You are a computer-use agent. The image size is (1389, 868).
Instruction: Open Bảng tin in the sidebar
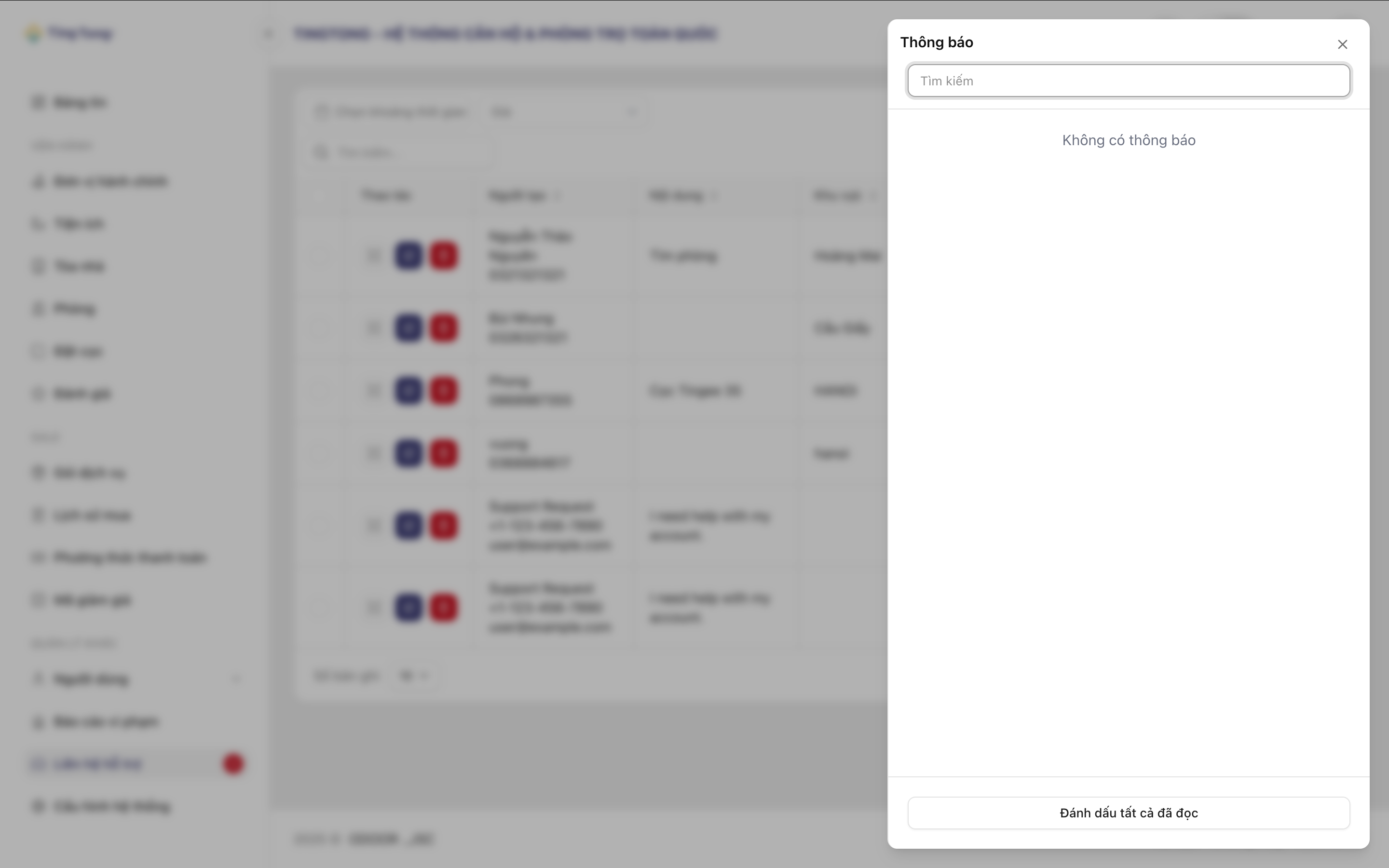point(79,103)
